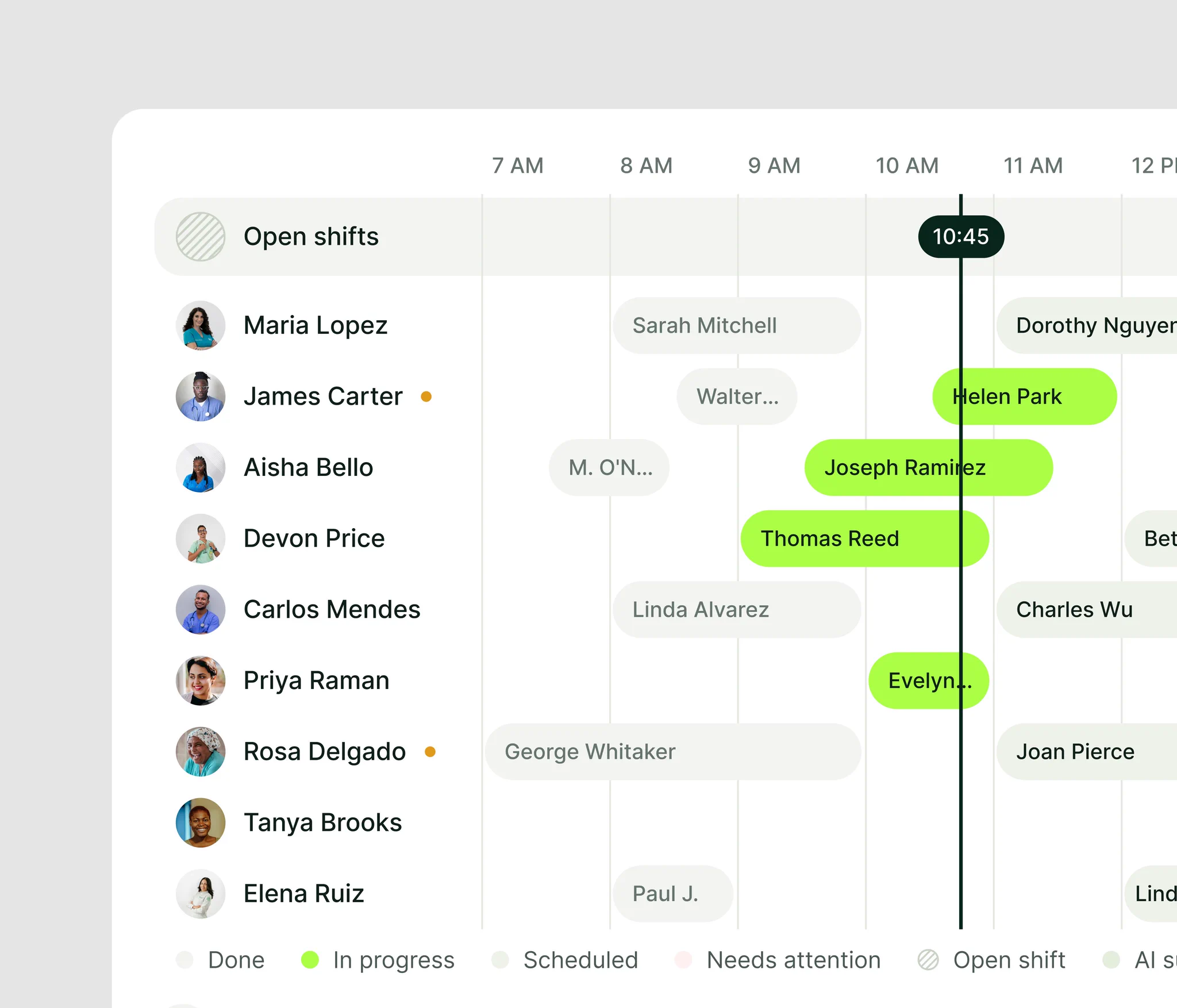The height and width of the screenshot is (1008, 1177).
Task: Open James Carter's avatar
Action: pyautogui.click(x=200, y=397)
